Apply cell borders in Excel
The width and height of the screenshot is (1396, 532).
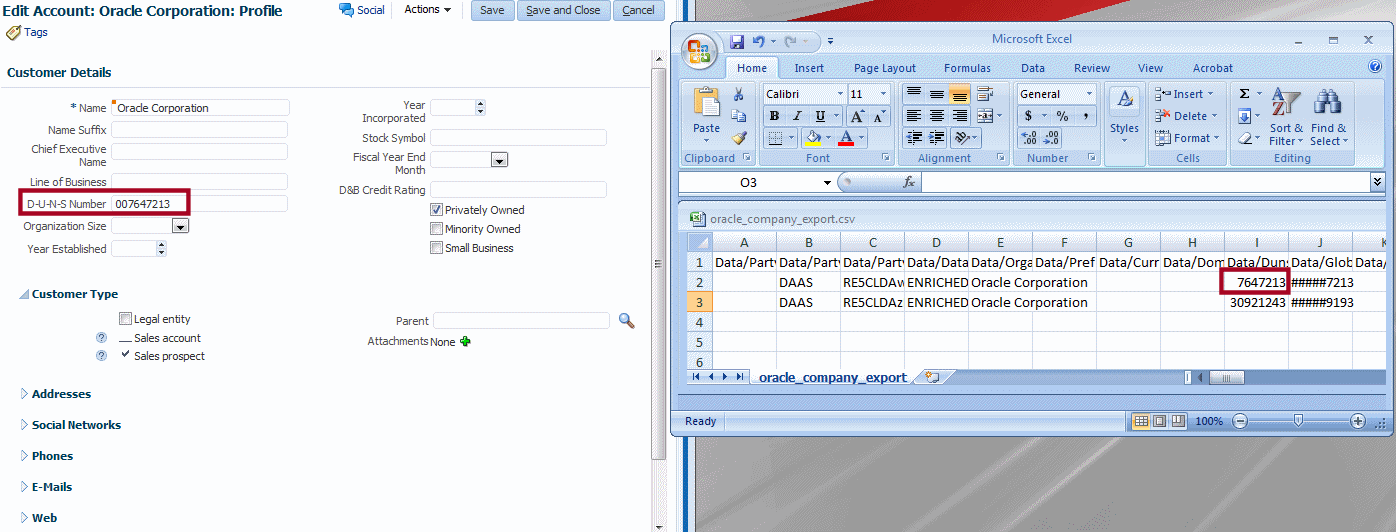[774, 138]
